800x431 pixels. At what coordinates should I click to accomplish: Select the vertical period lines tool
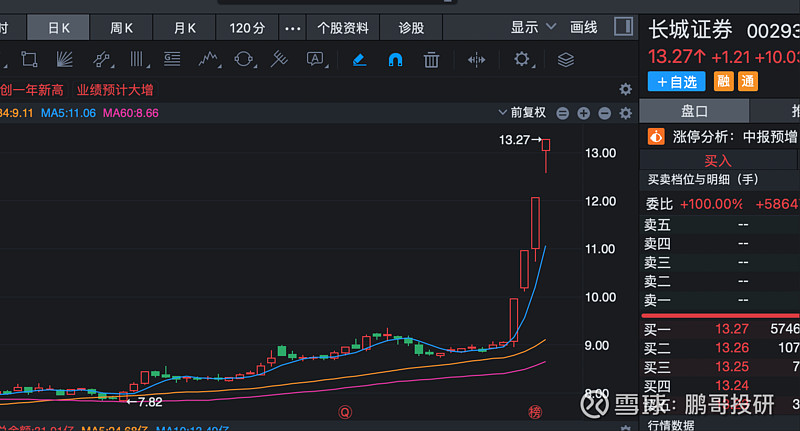coord(137,60)
